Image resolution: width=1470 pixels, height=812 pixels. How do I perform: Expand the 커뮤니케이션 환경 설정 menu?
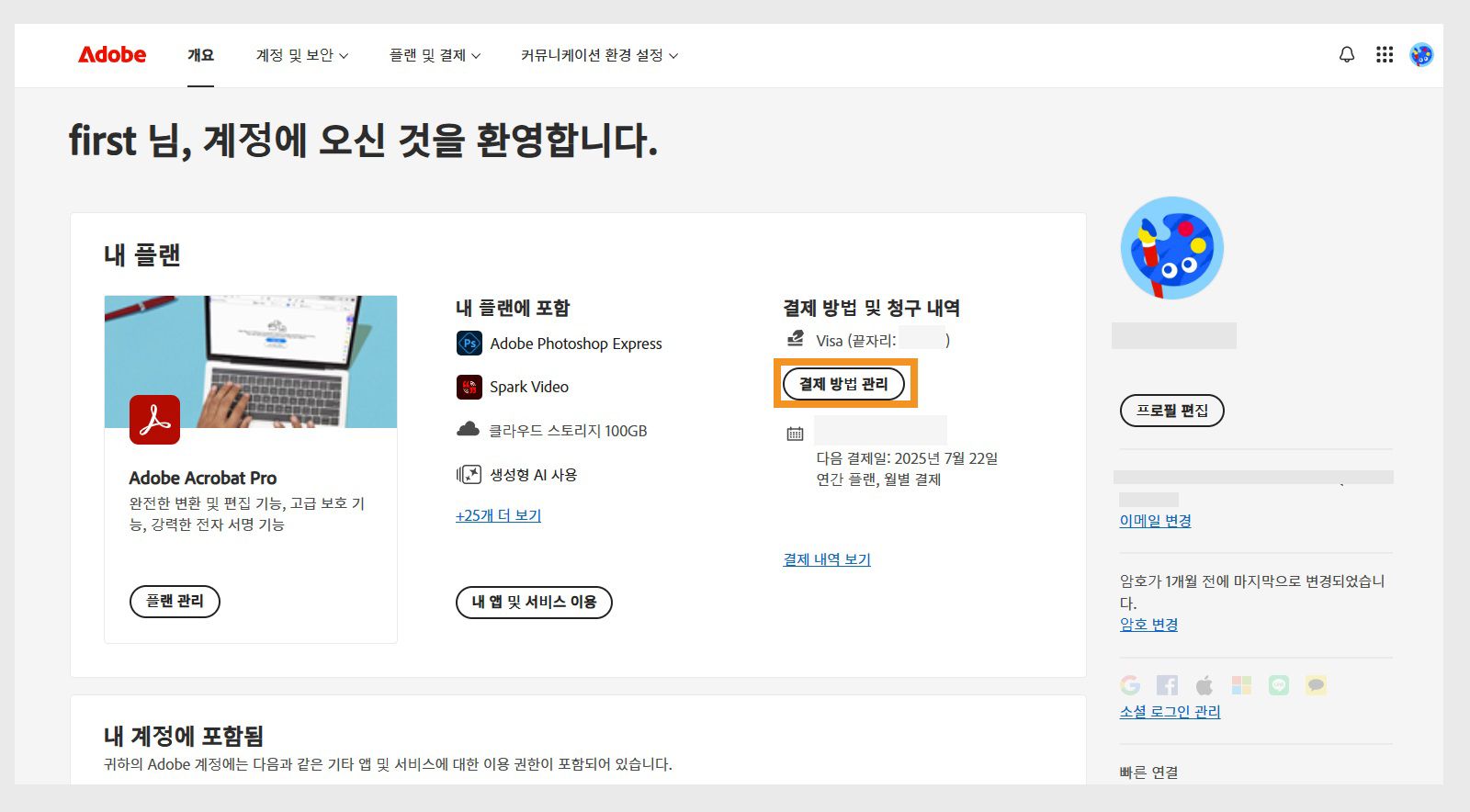coord(600,55)
